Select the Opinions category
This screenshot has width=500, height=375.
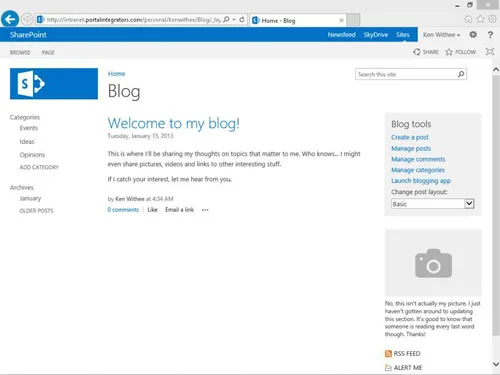[x=32, y=155]
